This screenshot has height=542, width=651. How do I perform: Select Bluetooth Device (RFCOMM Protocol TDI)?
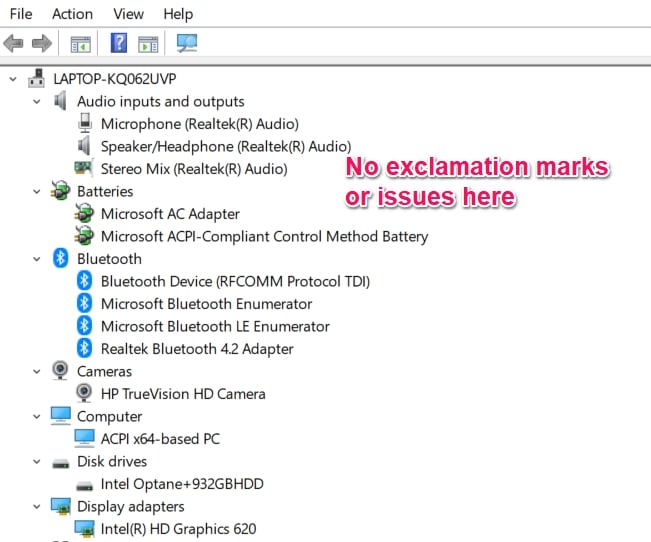click(x=235, y=281)
